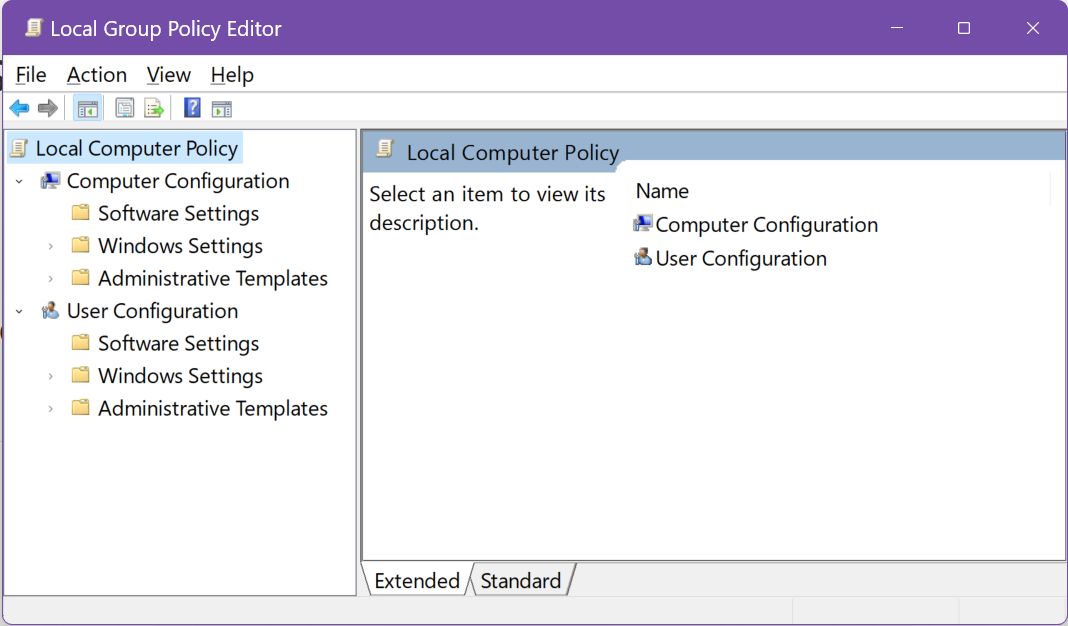The image size is (1068, 626).
Task: Click the Forward arrow toolbar icon
Action: (48, 108)
